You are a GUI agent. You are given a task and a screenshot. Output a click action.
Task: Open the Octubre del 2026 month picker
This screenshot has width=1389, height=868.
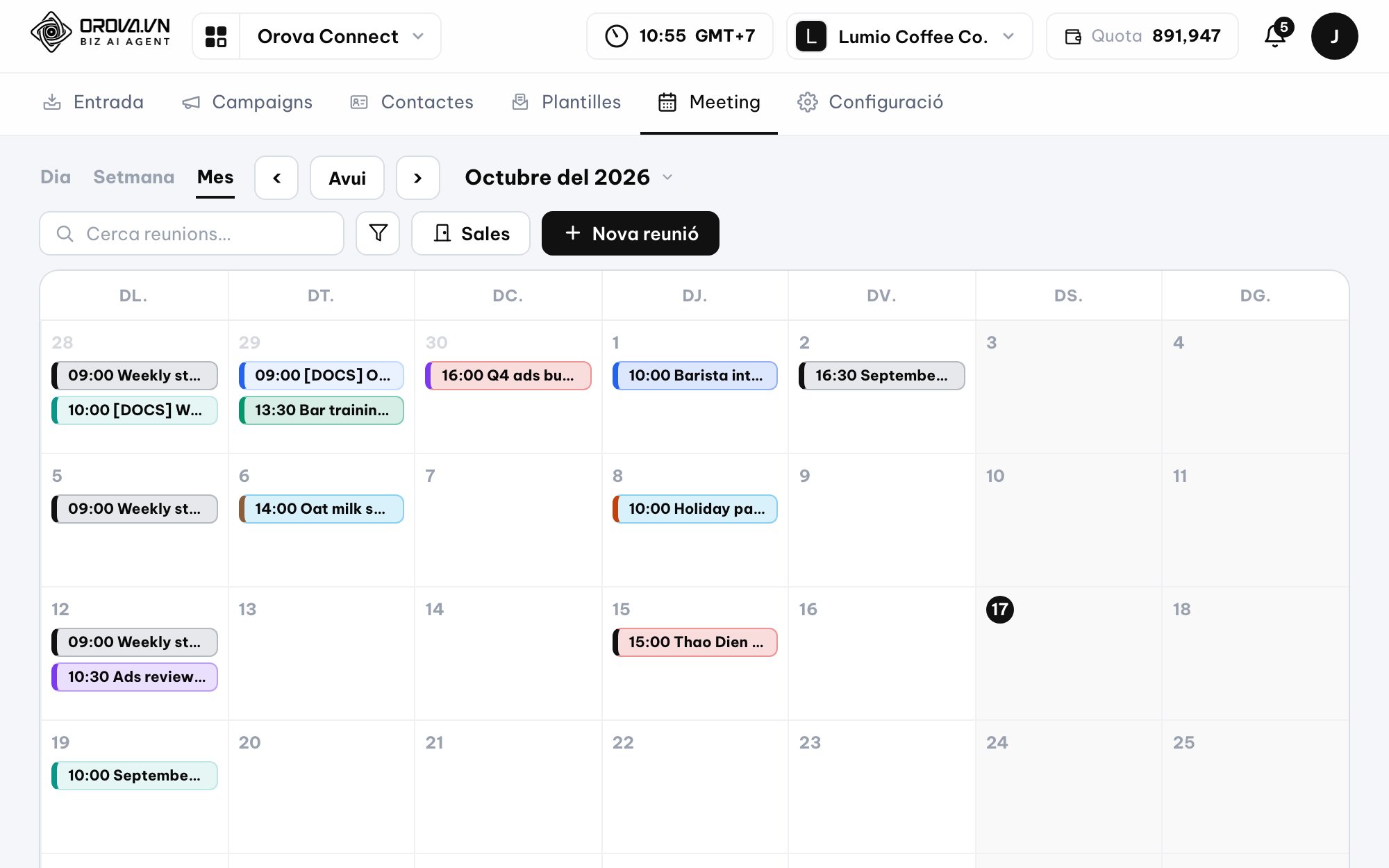pos(569,177)
